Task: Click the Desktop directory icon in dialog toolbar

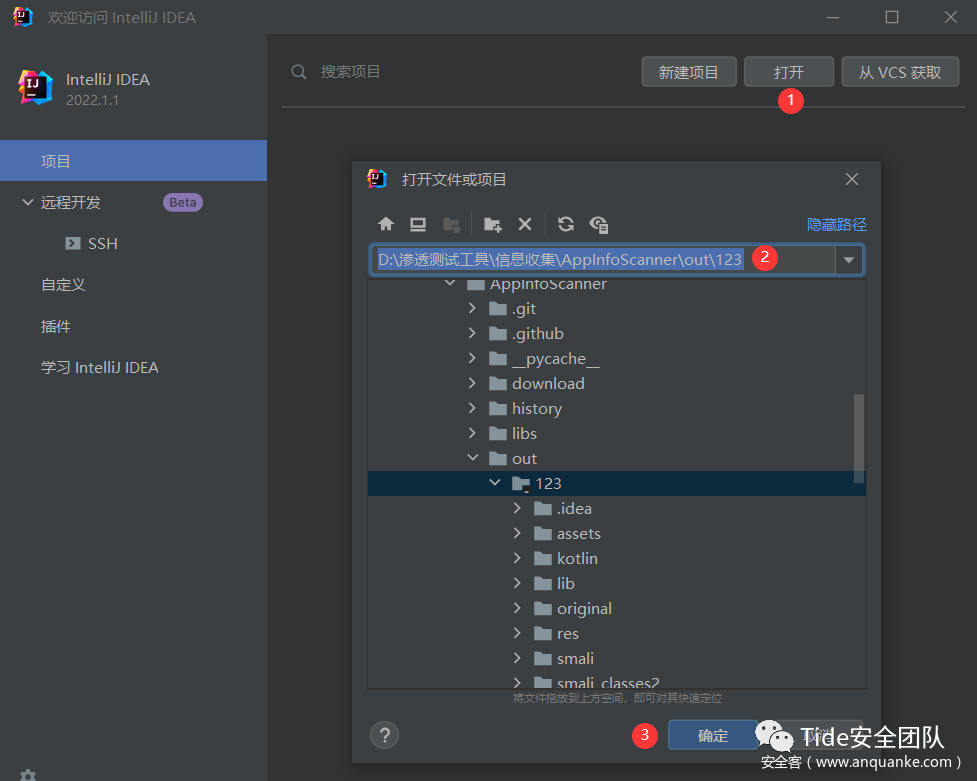Action: 418,224
